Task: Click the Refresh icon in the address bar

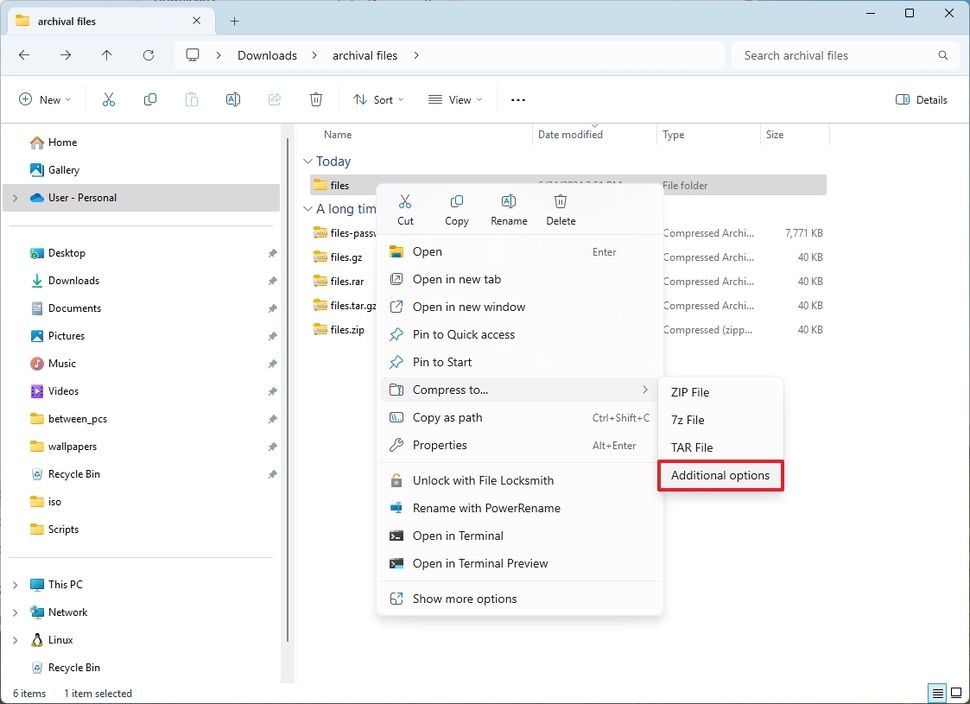Action: tap(149, 55)
